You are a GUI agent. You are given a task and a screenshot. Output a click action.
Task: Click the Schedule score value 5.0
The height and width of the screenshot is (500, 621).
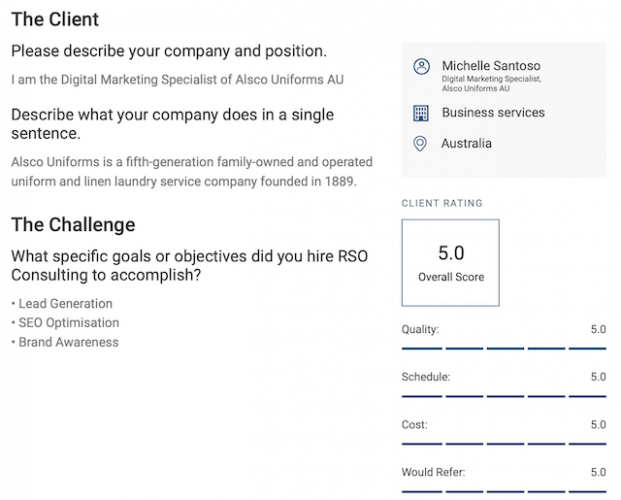[x=598, y=377]
